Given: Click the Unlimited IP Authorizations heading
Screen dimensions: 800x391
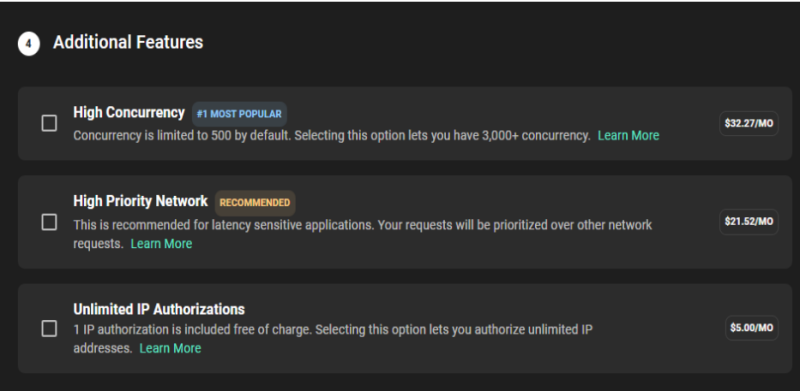Looking at the screenshot, I should click(159, 309).
